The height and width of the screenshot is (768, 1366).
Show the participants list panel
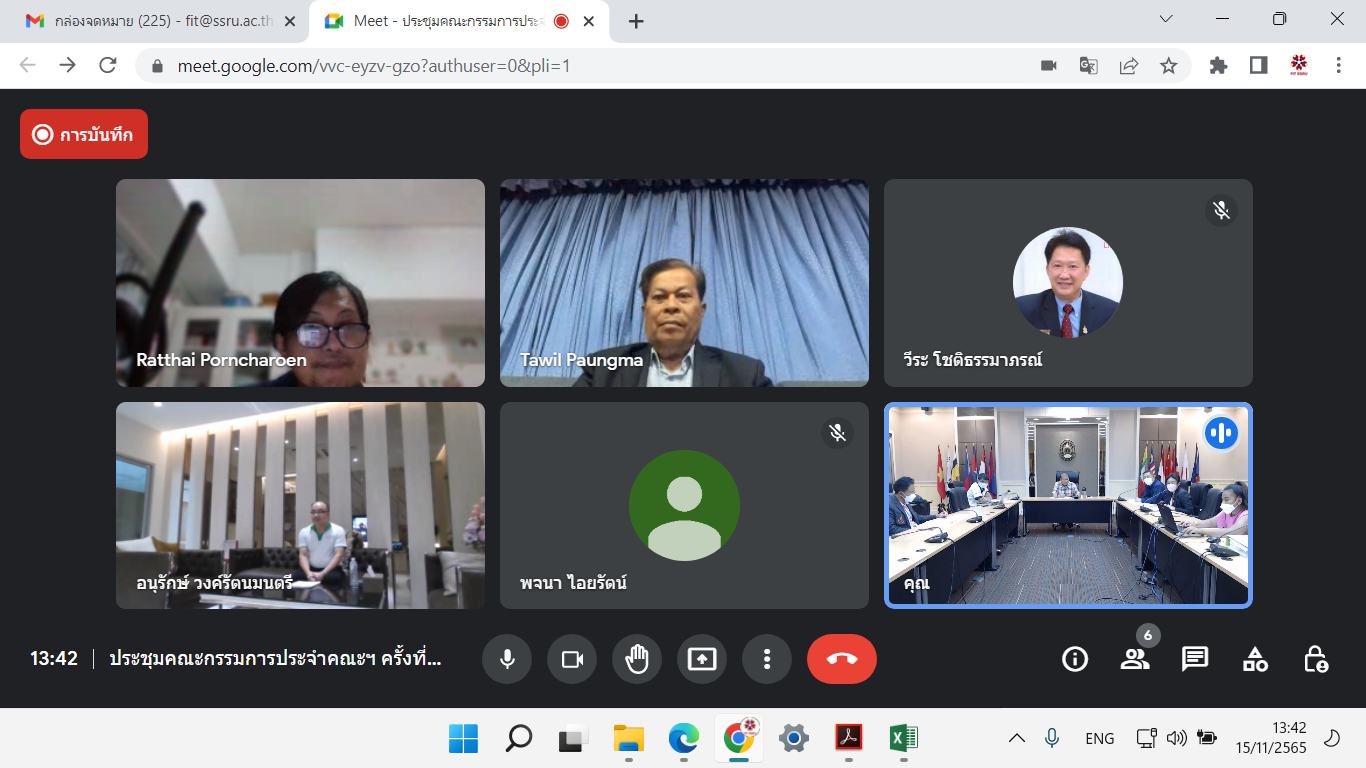pyautogui.click(x=1135, y=659)
